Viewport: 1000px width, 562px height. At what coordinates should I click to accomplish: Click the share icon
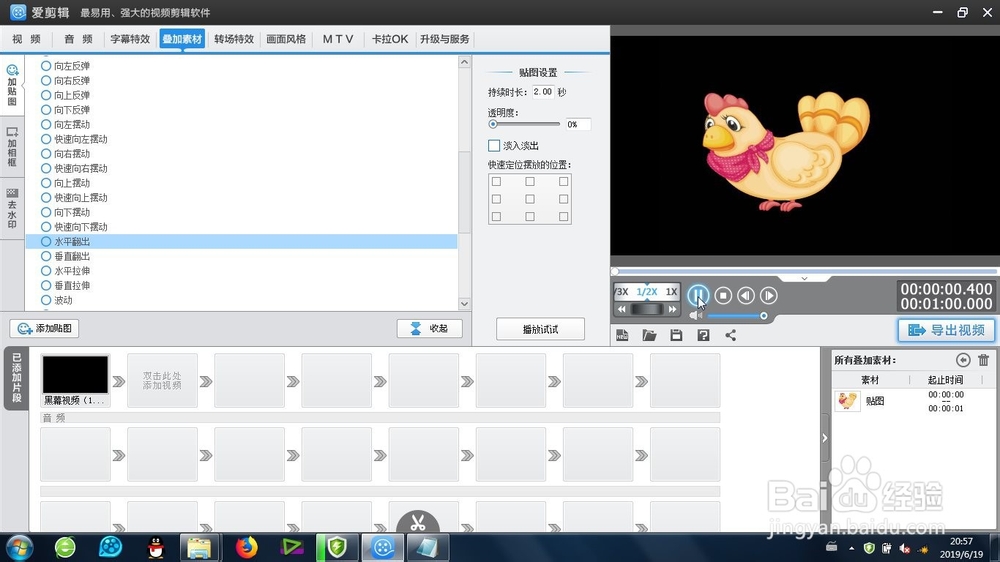pyautogui.click(x=730, y=335)
